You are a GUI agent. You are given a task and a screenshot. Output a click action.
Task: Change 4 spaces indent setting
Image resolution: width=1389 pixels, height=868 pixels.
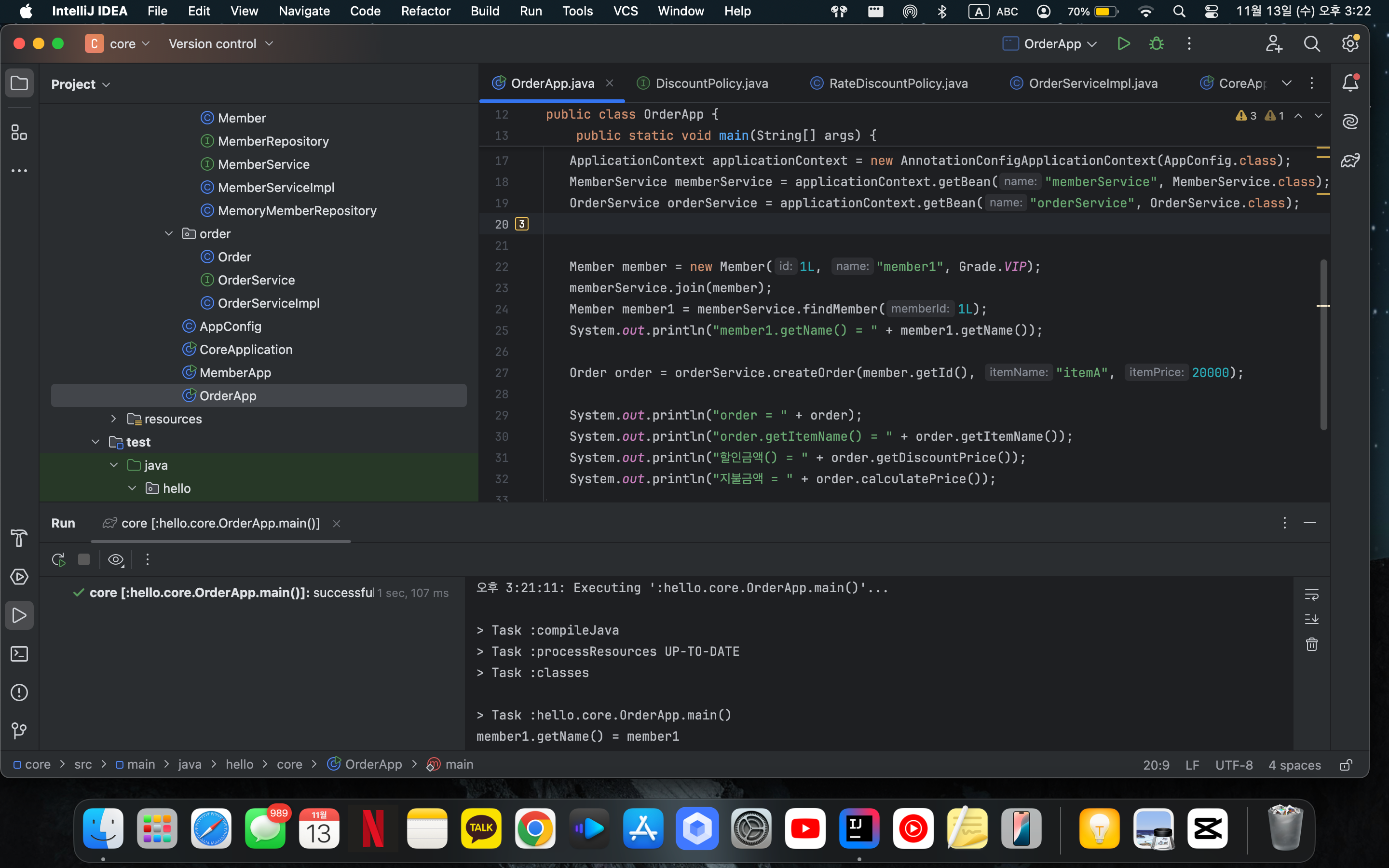1294,765
